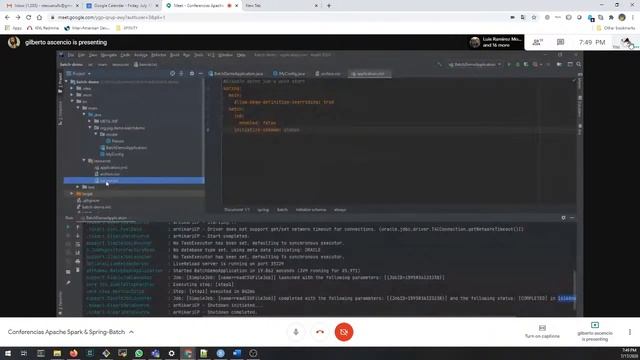Open the BatchDemoApplication run configuration dropdown
The image size is (640, 360).
point(475,64)
